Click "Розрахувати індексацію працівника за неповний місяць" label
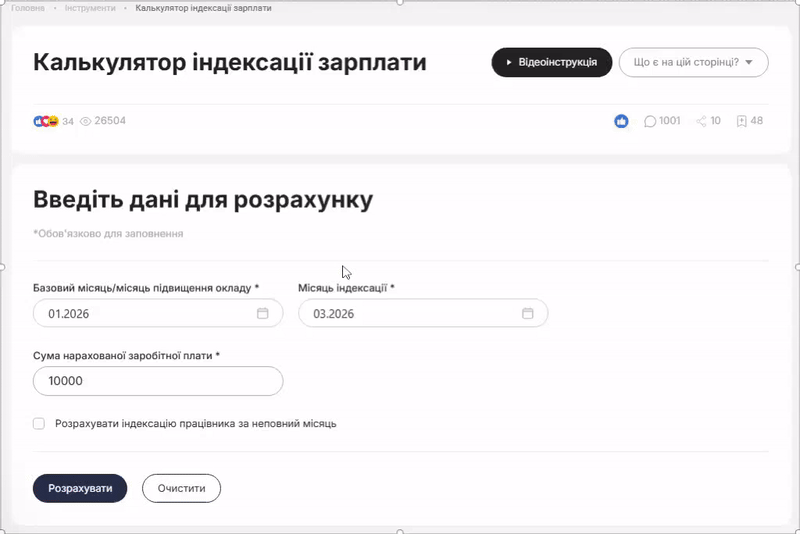Screen dimensions: 800x534 click(195, 423)
